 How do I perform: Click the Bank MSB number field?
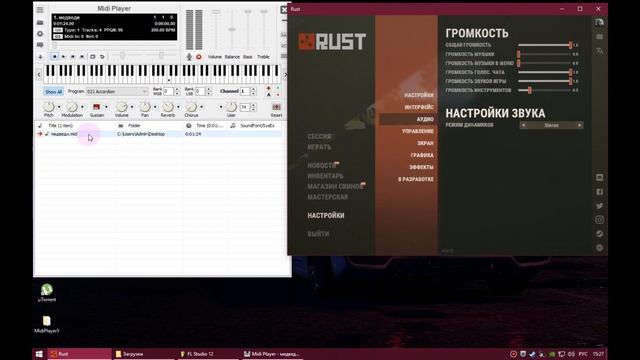(x=168, y=91)
